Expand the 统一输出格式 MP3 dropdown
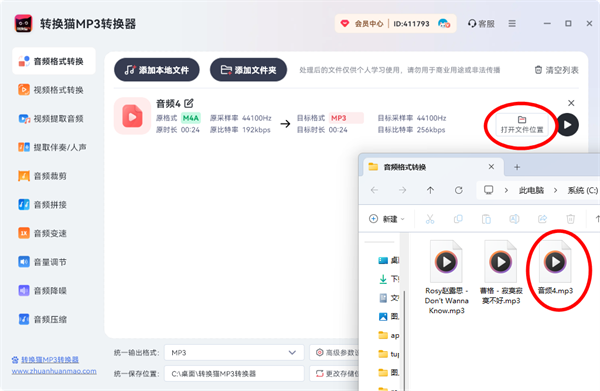Screen dimensions: 600x391 tap(234, 352)
